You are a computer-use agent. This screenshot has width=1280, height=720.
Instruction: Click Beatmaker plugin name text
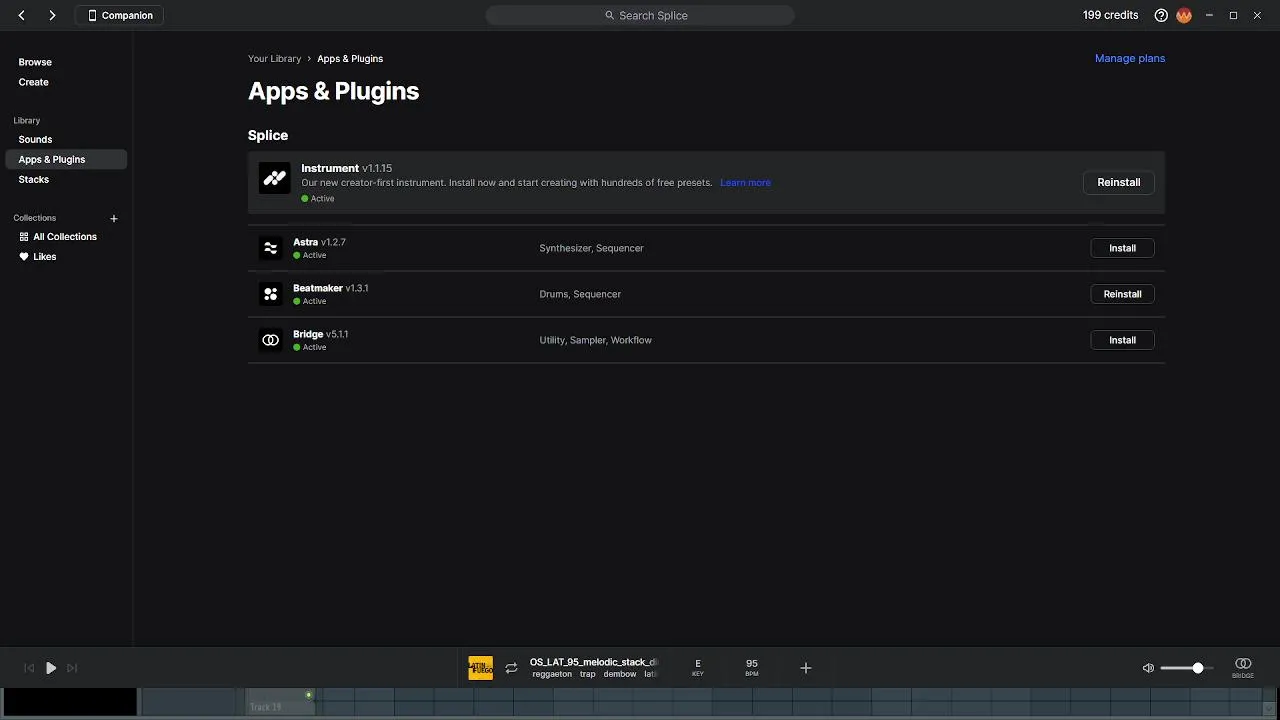[x=318, y=288]
